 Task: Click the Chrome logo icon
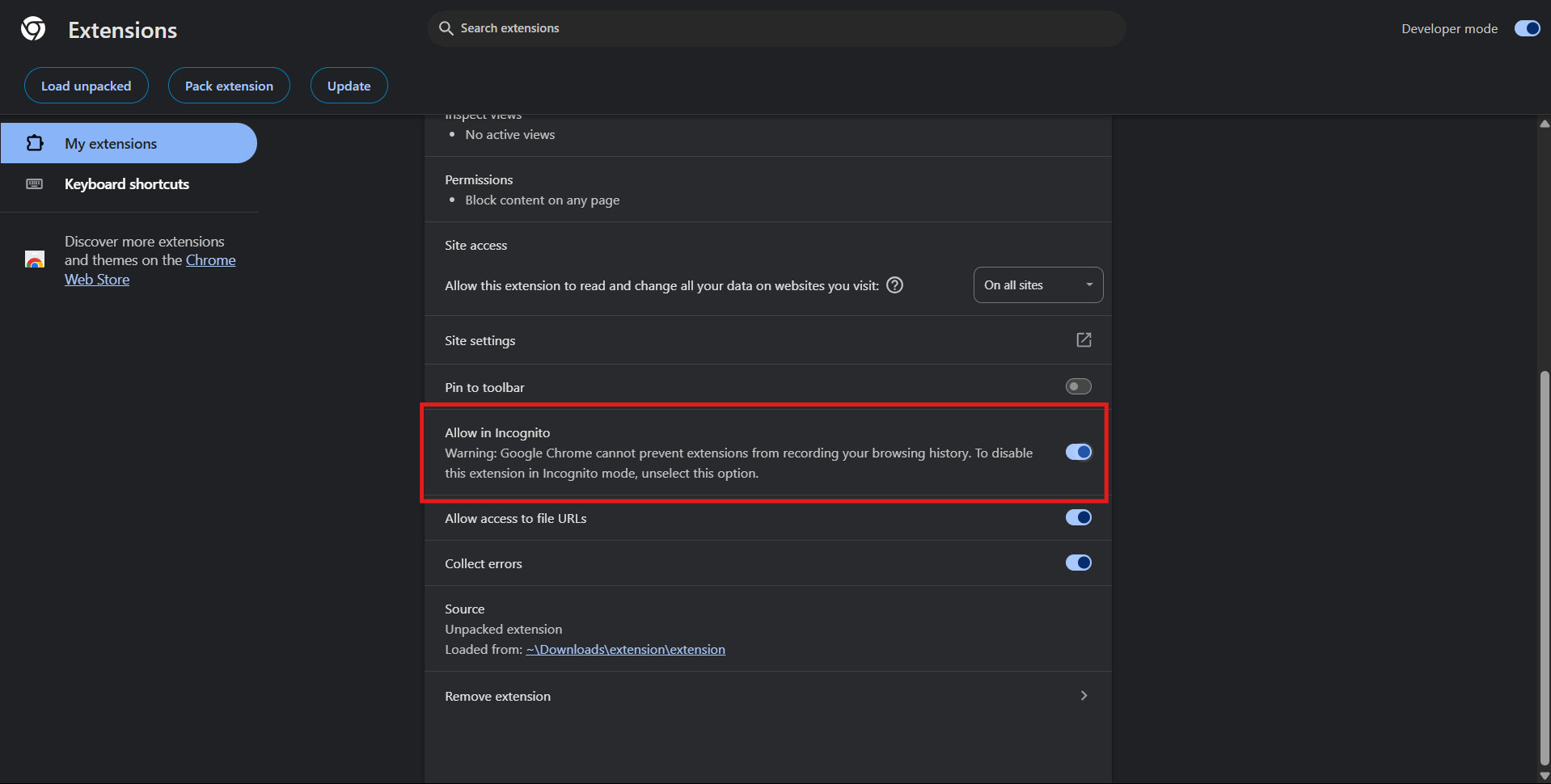(x=33, y=29)
